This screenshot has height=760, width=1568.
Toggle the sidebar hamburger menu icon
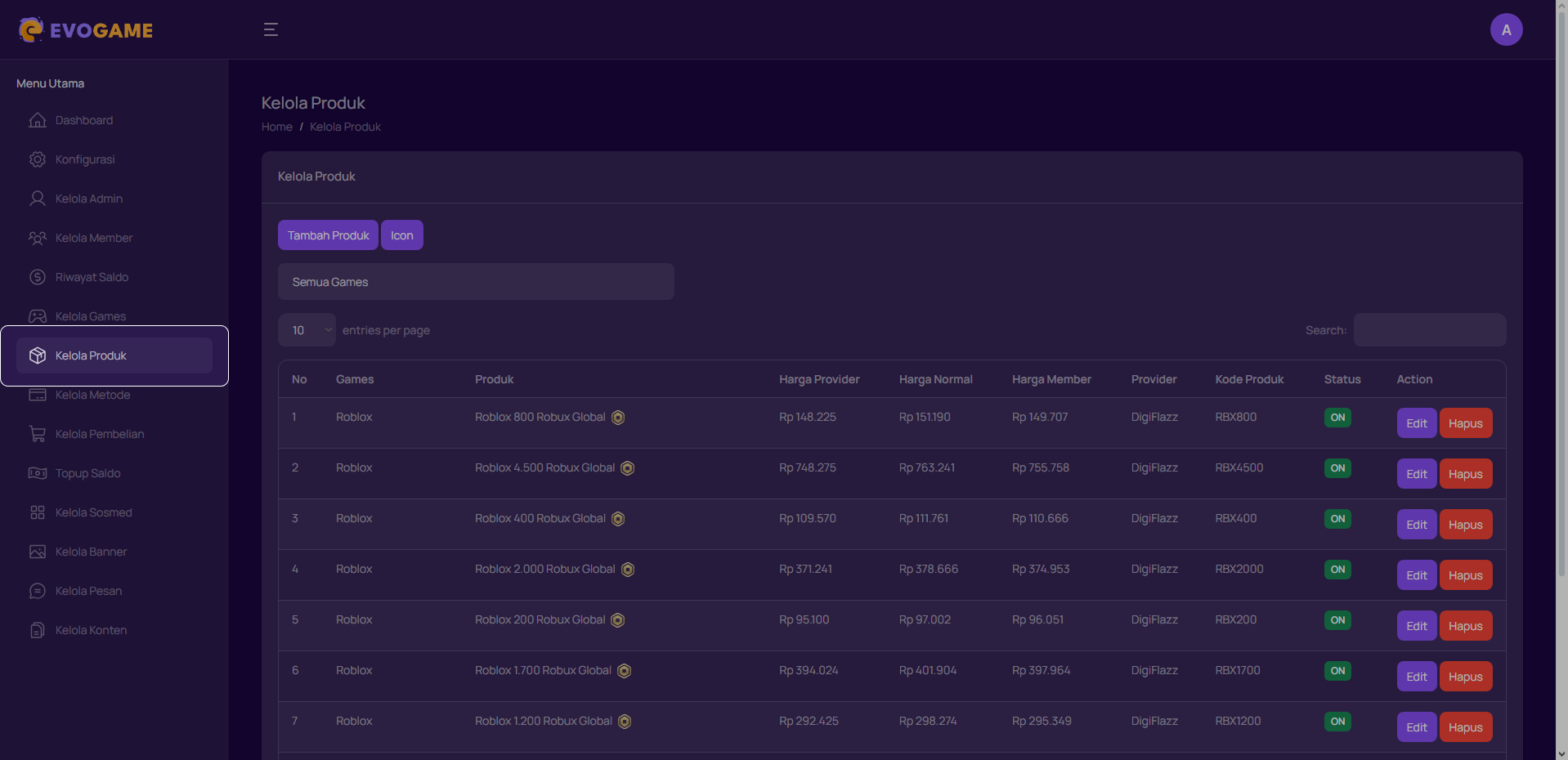tap(271, 29)
